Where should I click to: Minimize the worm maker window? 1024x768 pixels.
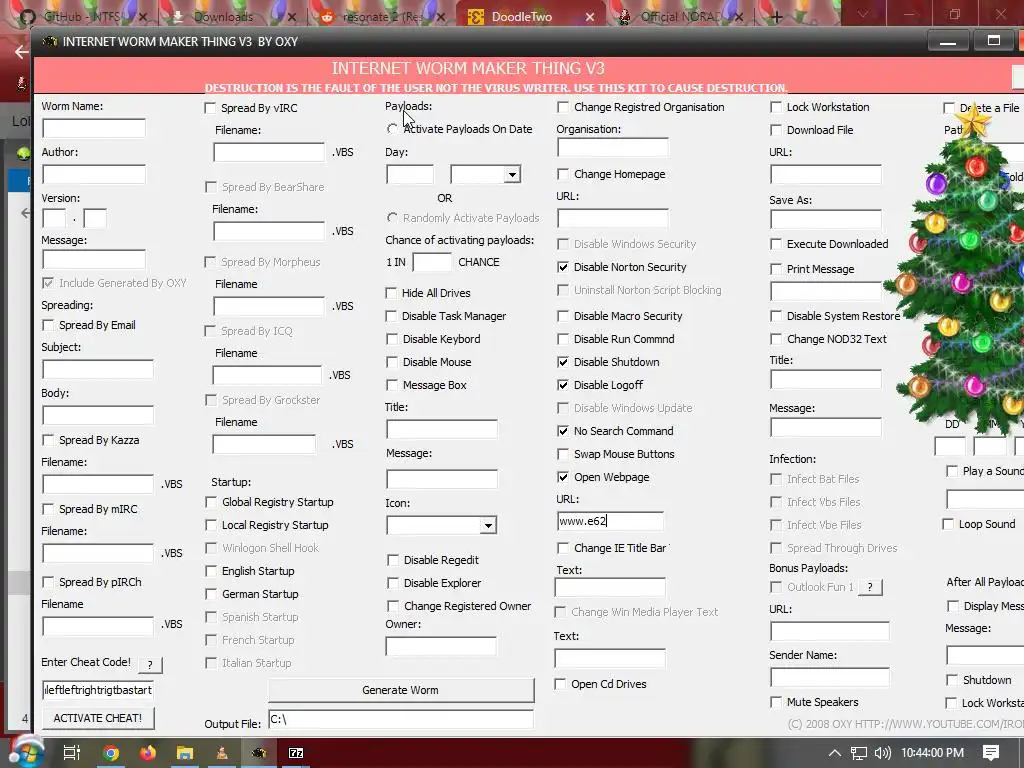coord(948,42)
